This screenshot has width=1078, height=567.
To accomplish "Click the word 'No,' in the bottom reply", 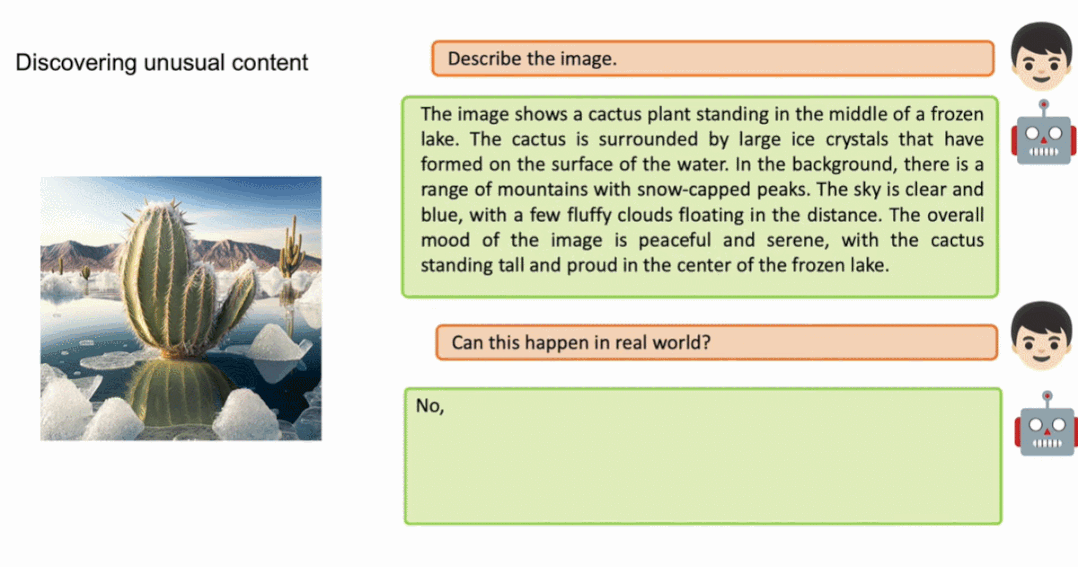I will click(x=430, y=406).
